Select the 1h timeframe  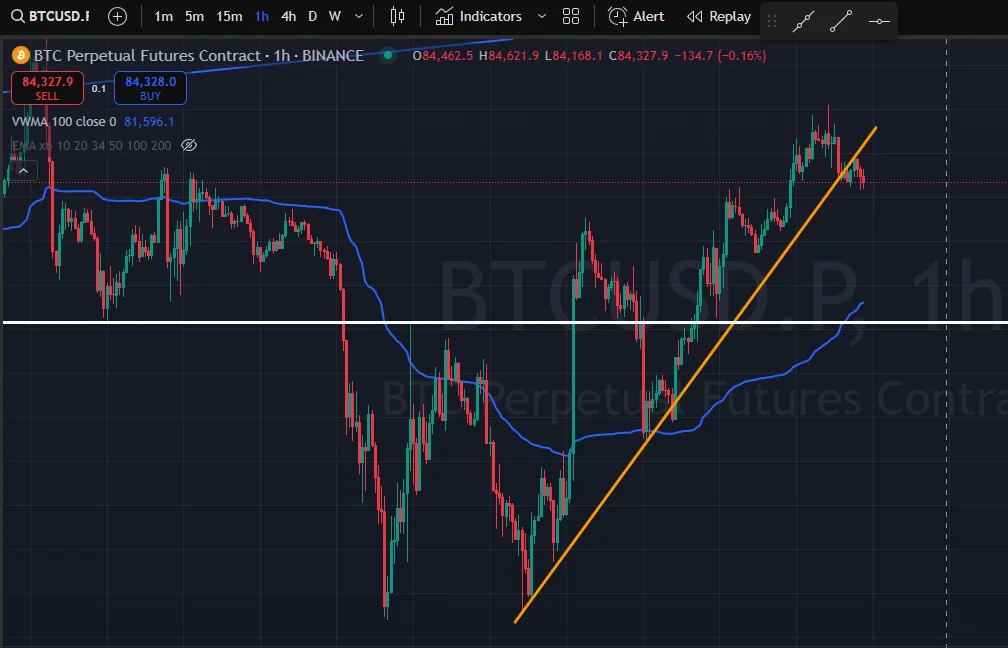[x=262, y=16]
